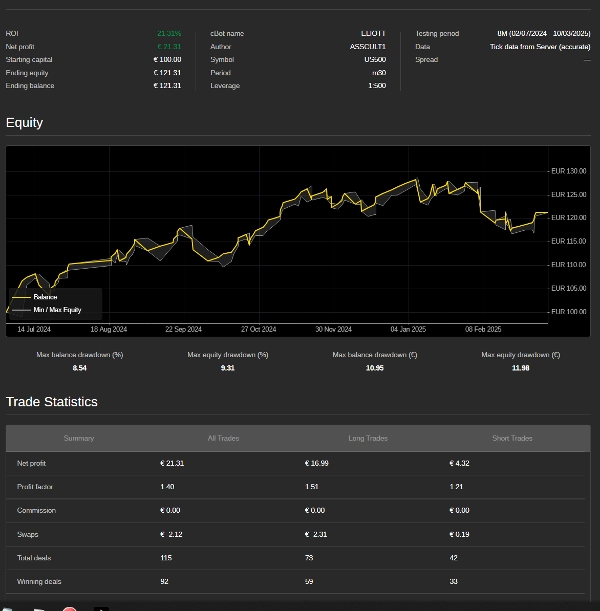Select the Ending equity value € 121.31
Screen dimensions: 600x611
(167, 73)
